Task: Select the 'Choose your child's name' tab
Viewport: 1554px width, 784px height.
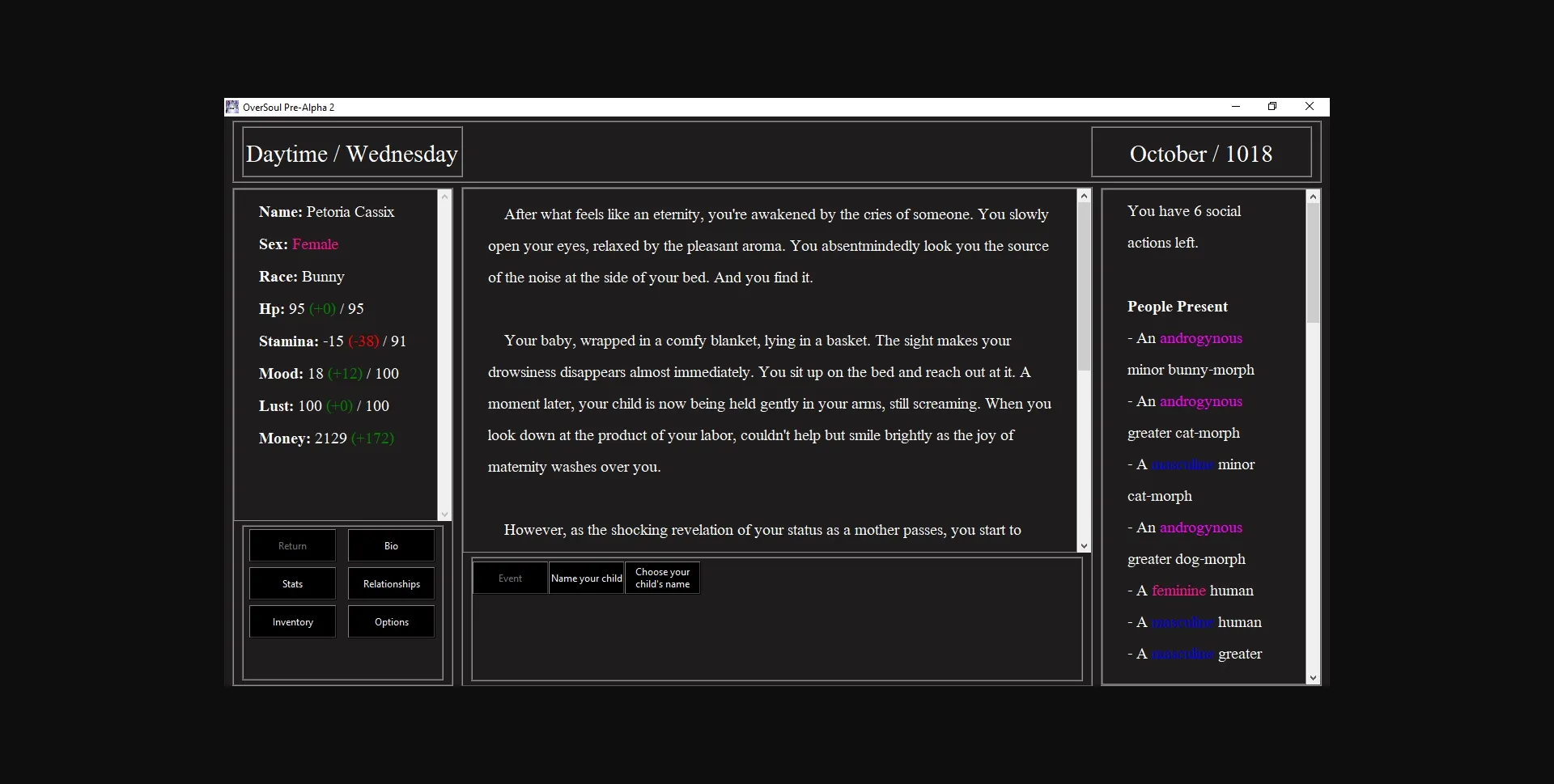Action: pyautogui.click(x=662, y=578)
